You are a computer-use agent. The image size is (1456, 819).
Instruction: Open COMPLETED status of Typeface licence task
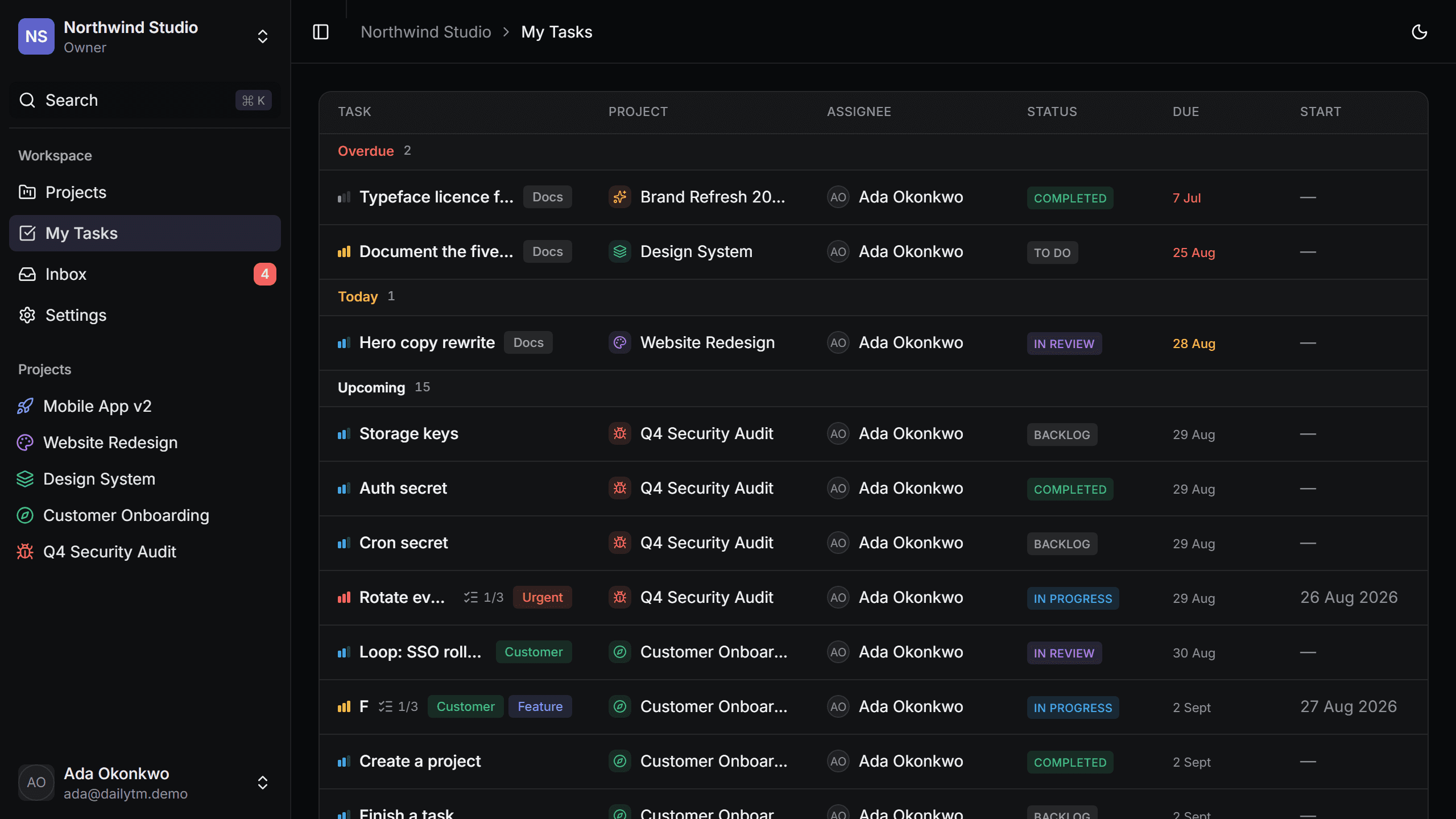[x=1070, y=198]
